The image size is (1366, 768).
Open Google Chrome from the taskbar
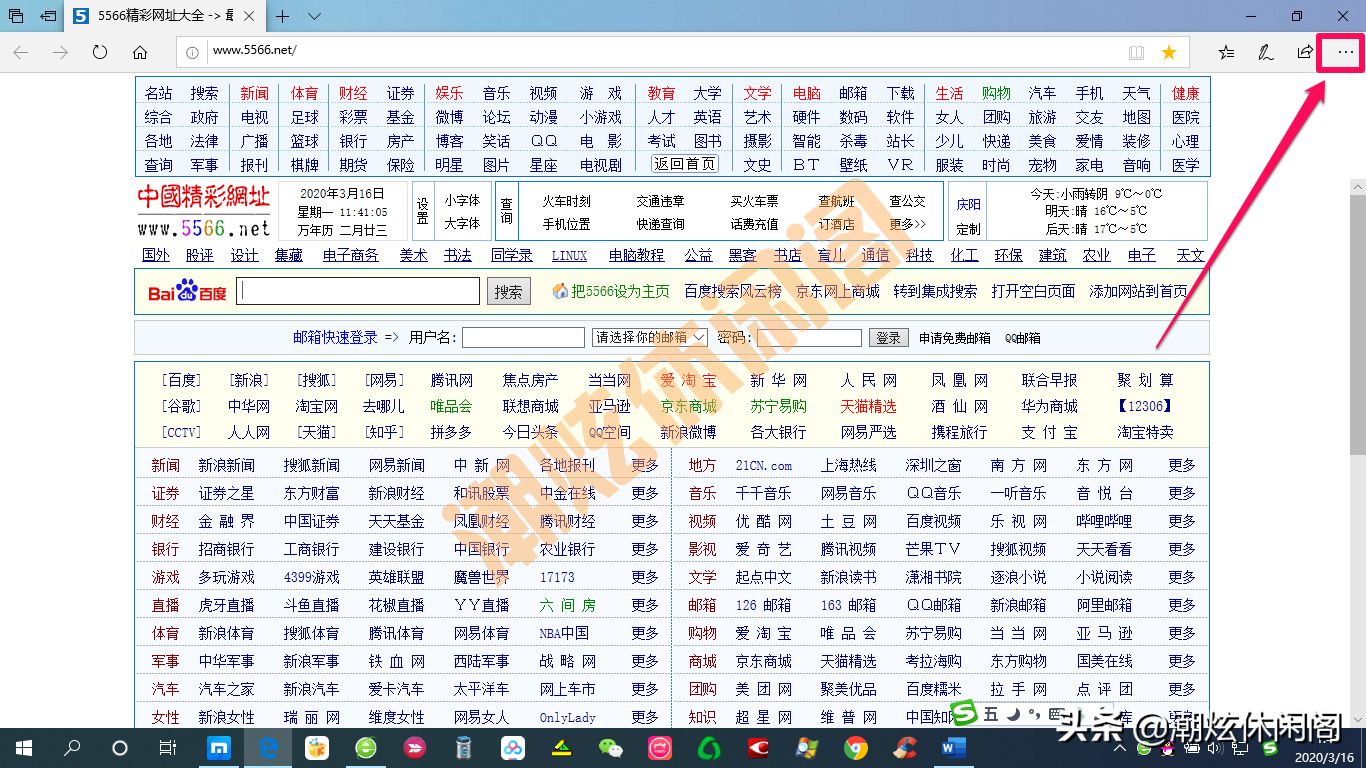tap(855, 747)
